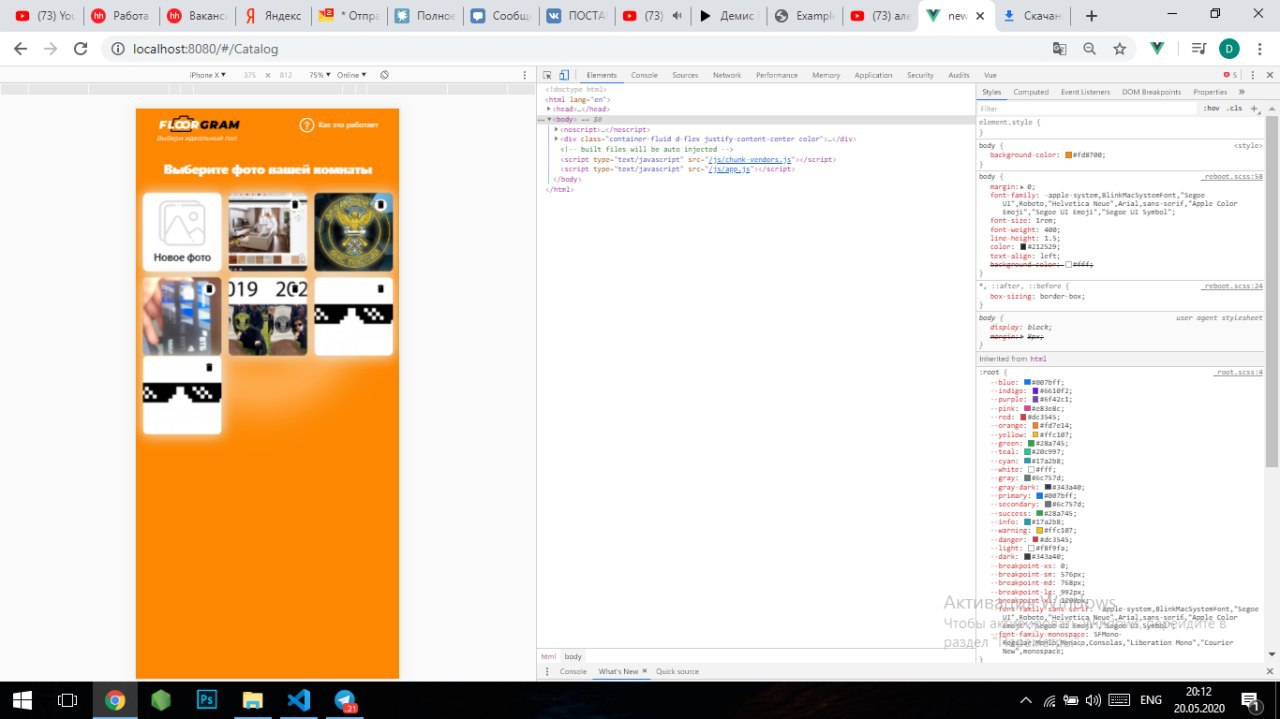
Task: Delete the gold eagle emblem photo
Action: tap(381, 204)
